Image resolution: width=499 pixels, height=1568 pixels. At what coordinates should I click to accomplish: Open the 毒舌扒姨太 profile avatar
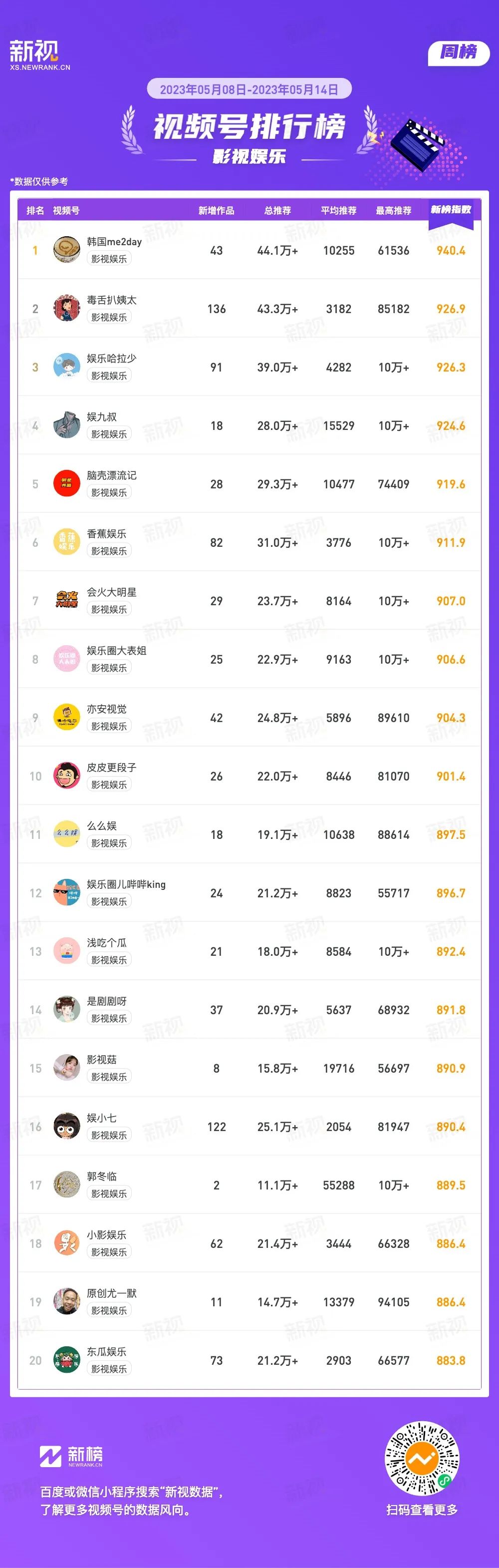tap(67, 309)
